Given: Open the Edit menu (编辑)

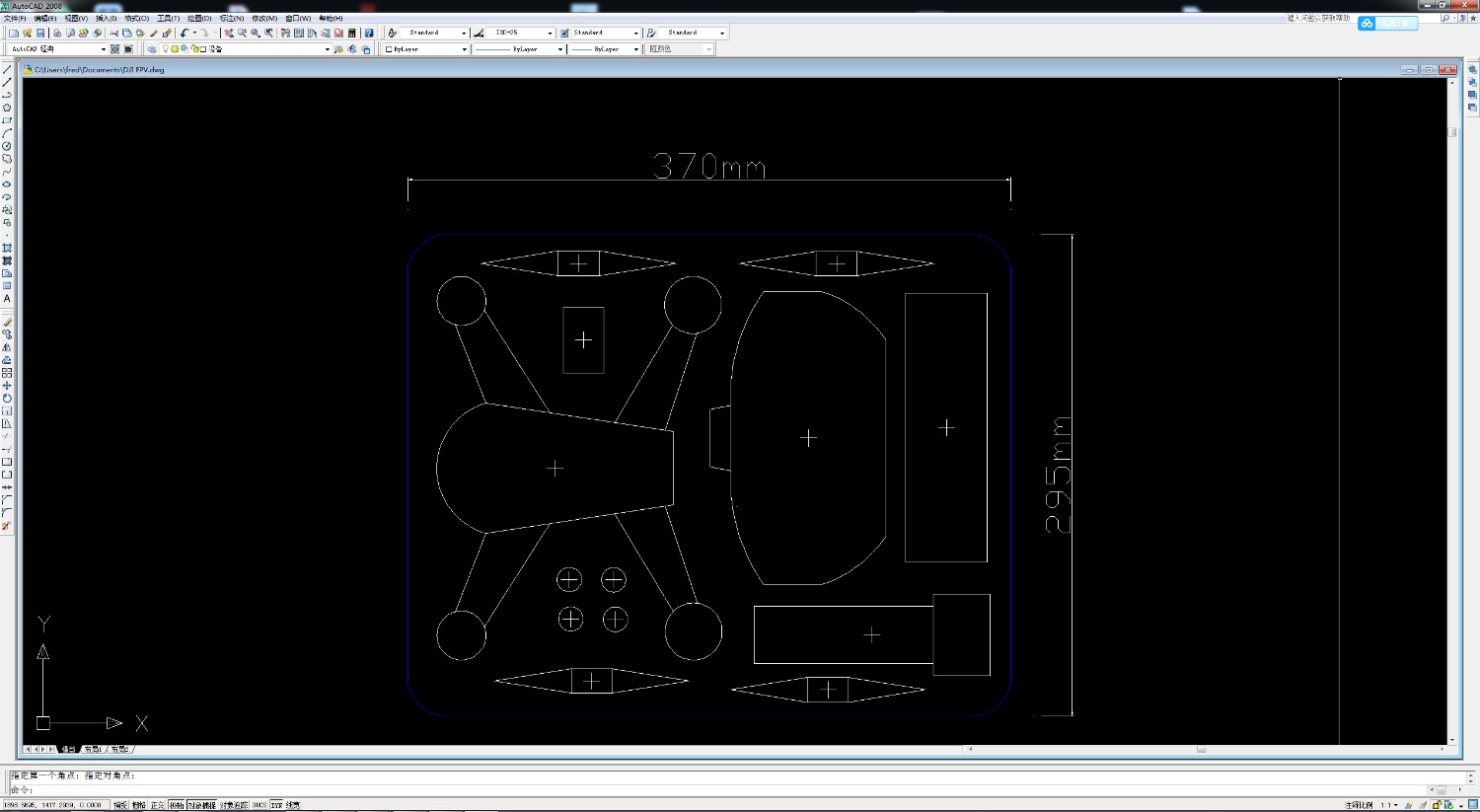Looking at the screenshot, I should click(45, 19).
